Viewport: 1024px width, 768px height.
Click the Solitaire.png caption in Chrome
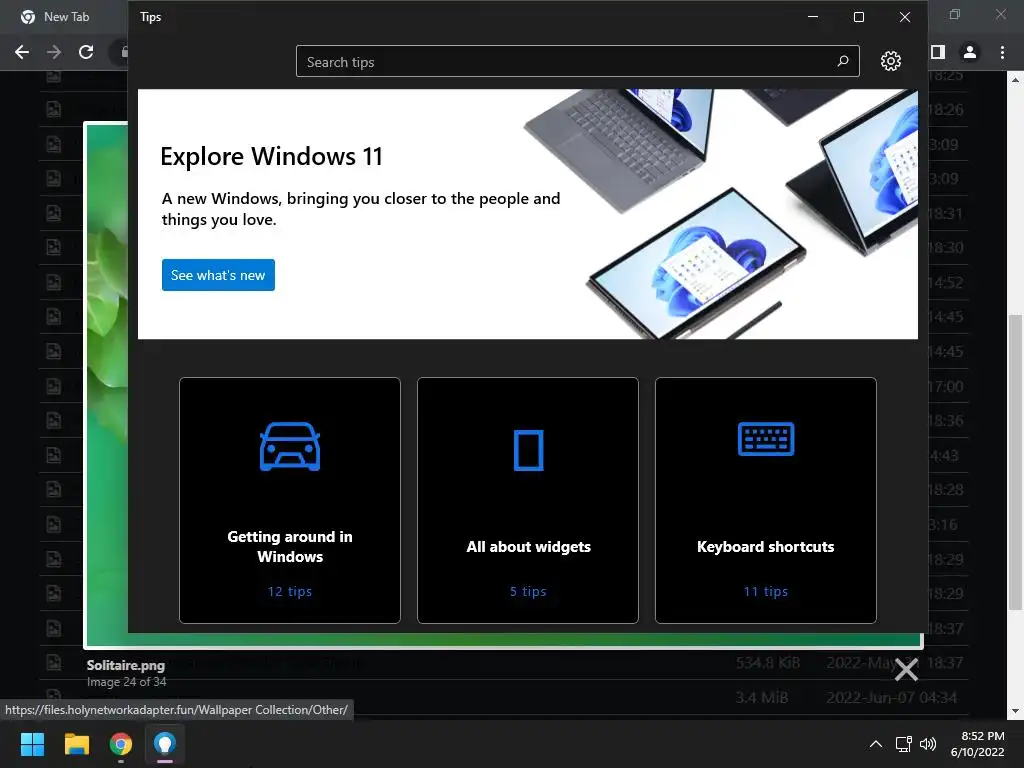(125, 665)
